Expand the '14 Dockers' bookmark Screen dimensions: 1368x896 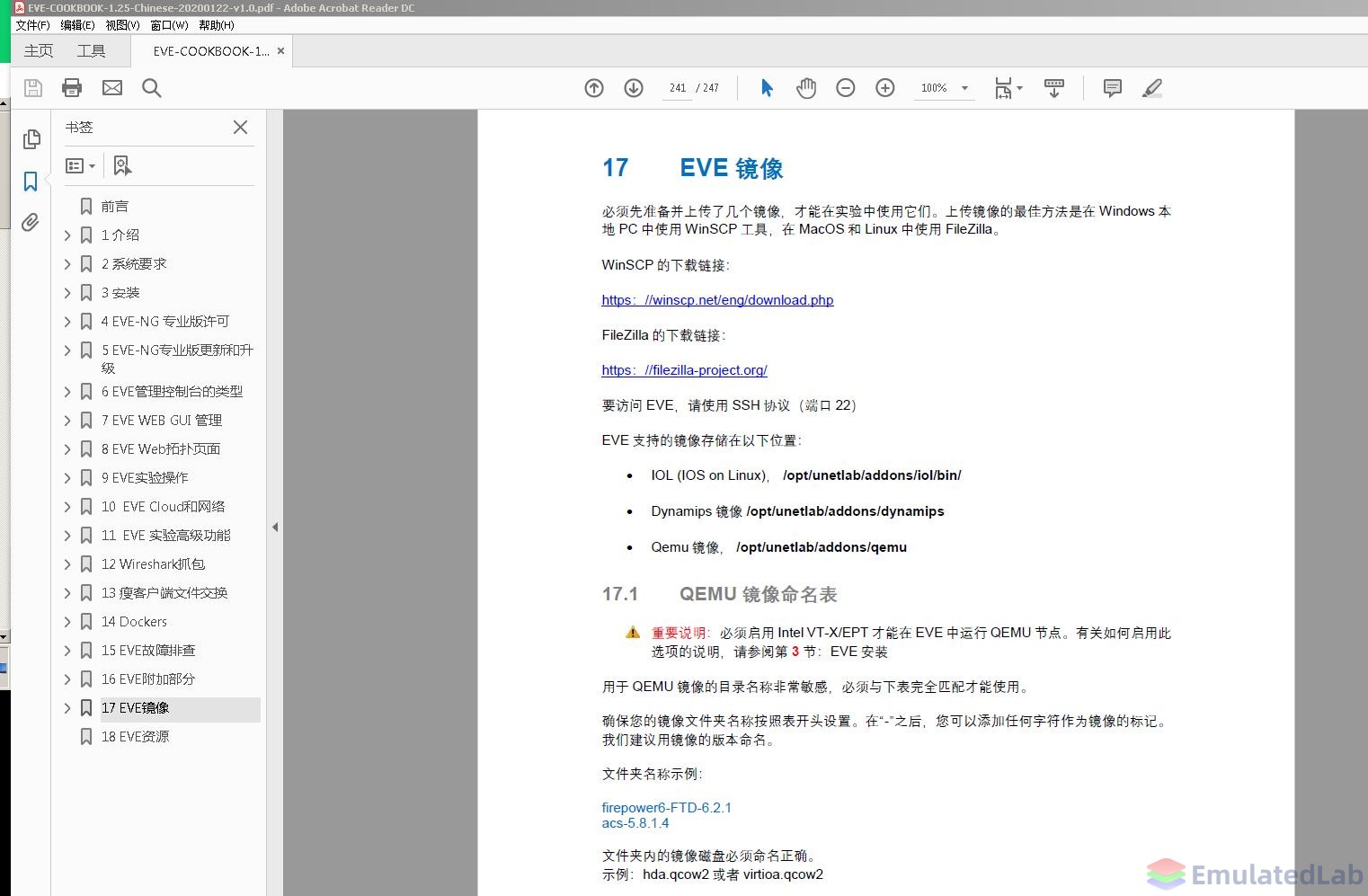(x=67, y=622)
